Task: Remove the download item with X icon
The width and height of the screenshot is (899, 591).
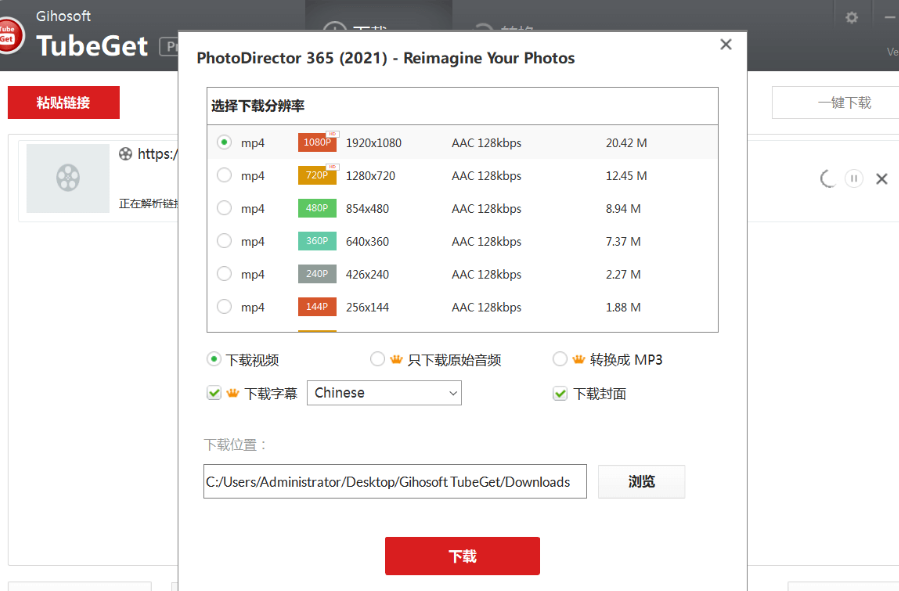Action: [882, 179]
